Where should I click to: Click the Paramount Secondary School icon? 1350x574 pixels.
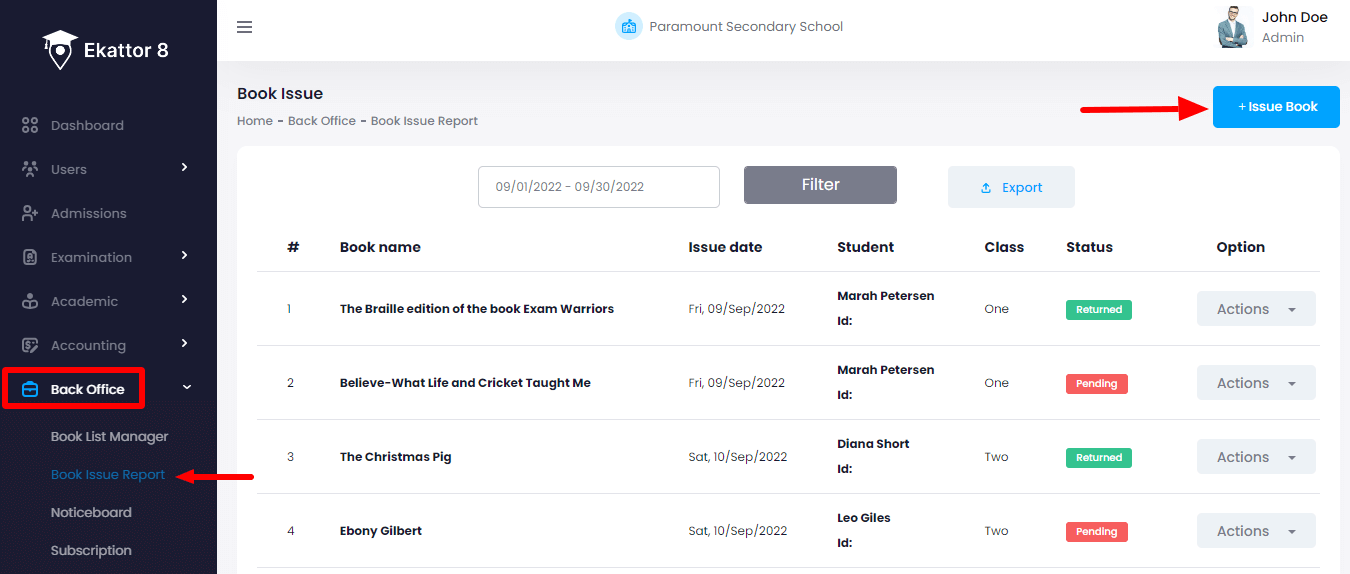click(628, 27)
